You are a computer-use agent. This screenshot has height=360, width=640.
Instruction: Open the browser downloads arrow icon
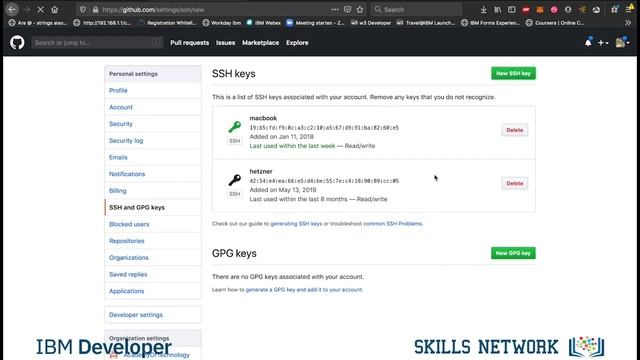click(x=483, y=9)
